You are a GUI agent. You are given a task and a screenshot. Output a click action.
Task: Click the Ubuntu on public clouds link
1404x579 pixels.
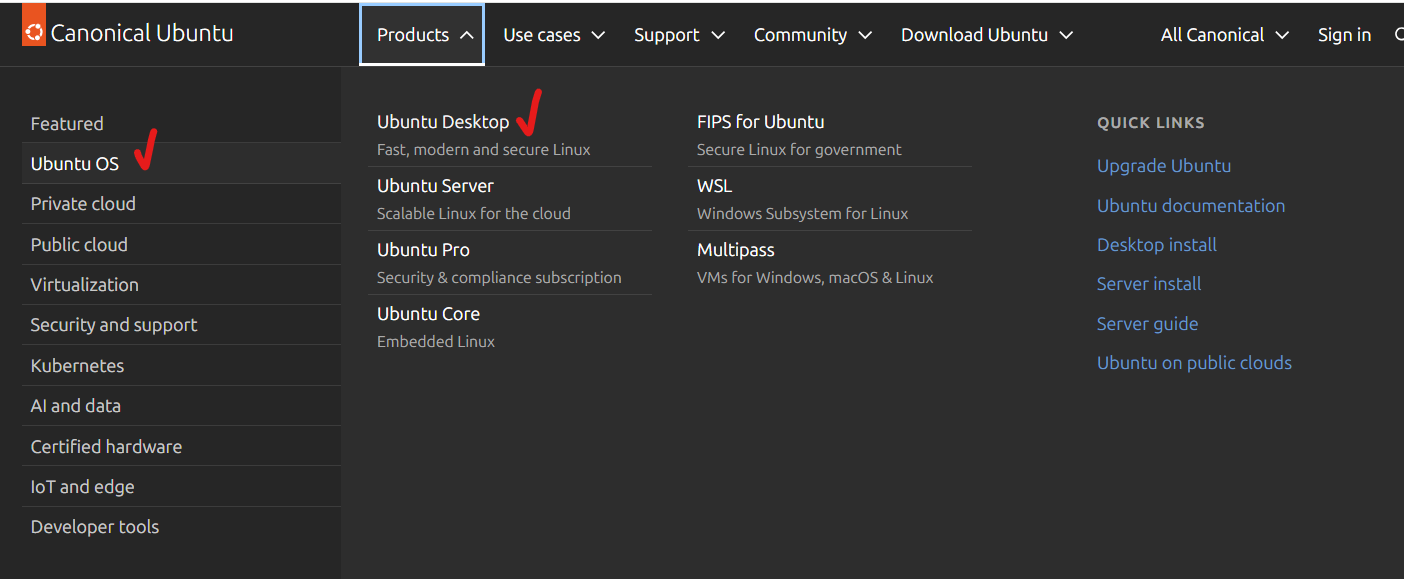1194,363
